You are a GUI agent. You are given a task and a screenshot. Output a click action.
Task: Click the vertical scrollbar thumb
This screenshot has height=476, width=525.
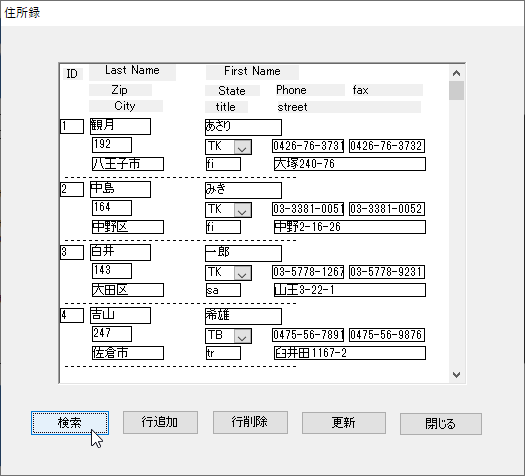456,90
